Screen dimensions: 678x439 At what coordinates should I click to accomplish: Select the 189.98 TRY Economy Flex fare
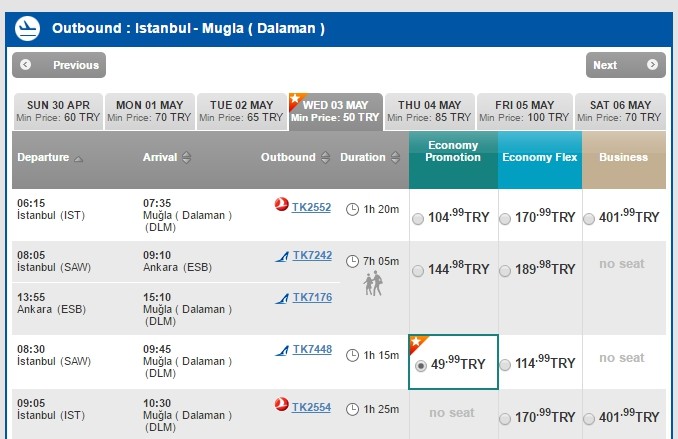click(x=506, y=271)
